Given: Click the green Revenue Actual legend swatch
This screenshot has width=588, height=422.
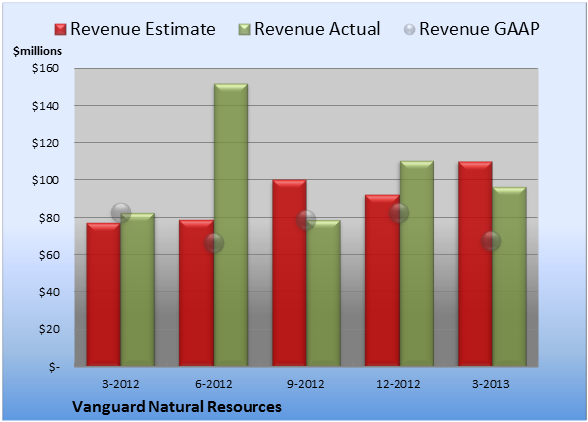Looking at the screenshot, I should (244, 30).
